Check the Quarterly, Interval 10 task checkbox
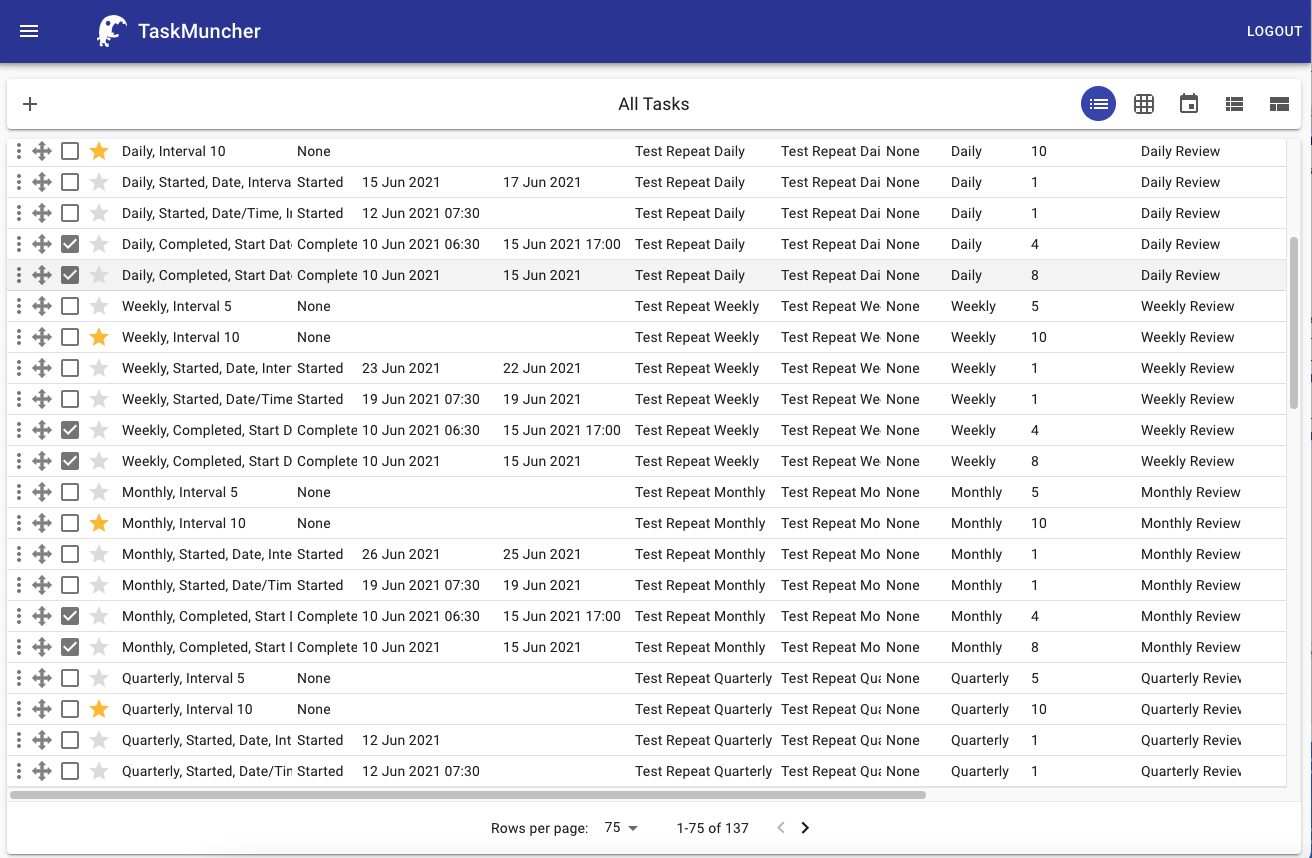 click(x=70, y=710)
